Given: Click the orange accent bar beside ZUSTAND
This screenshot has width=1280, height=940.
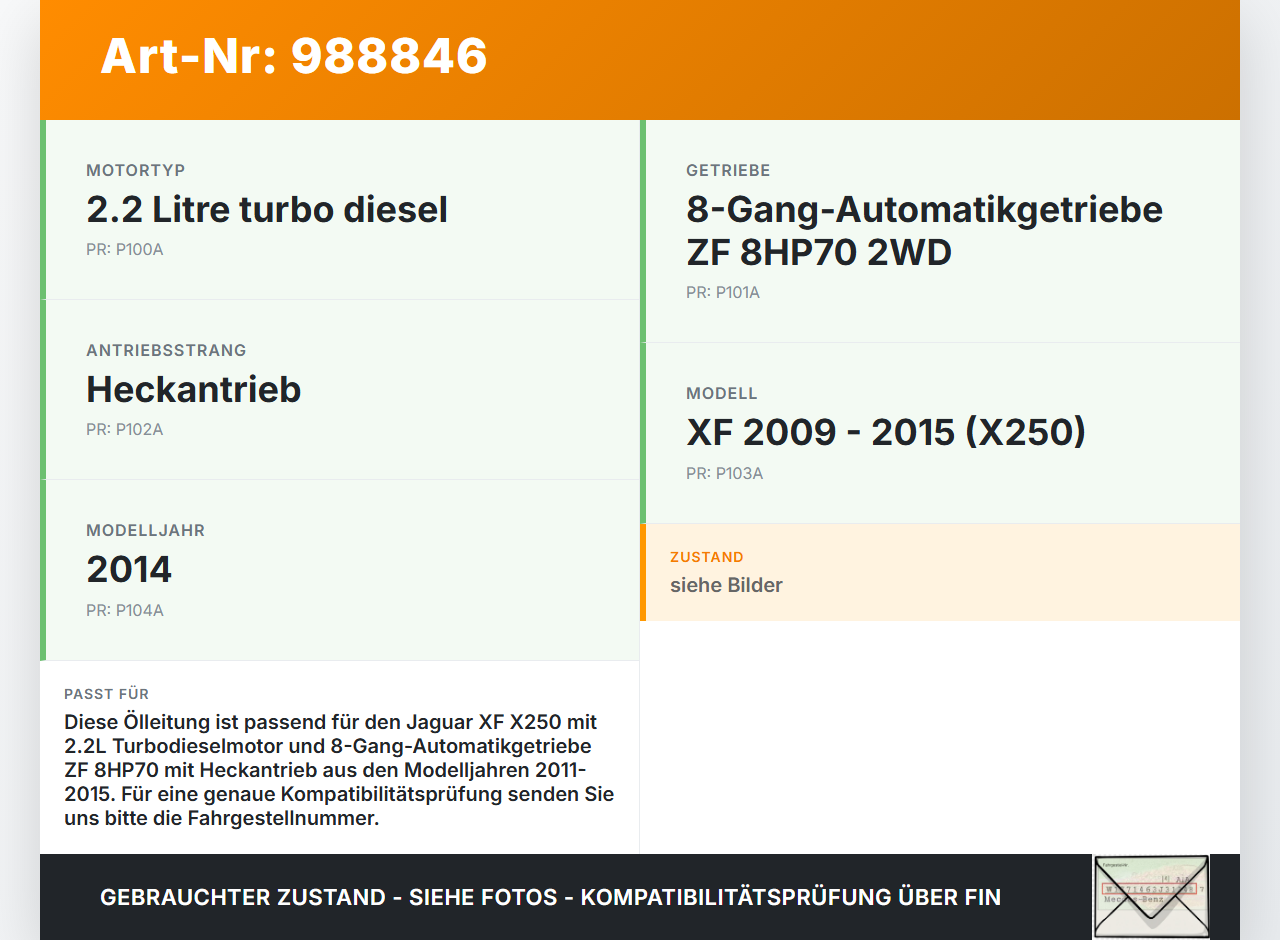Looking at the screenshot, I should [643, 572].
